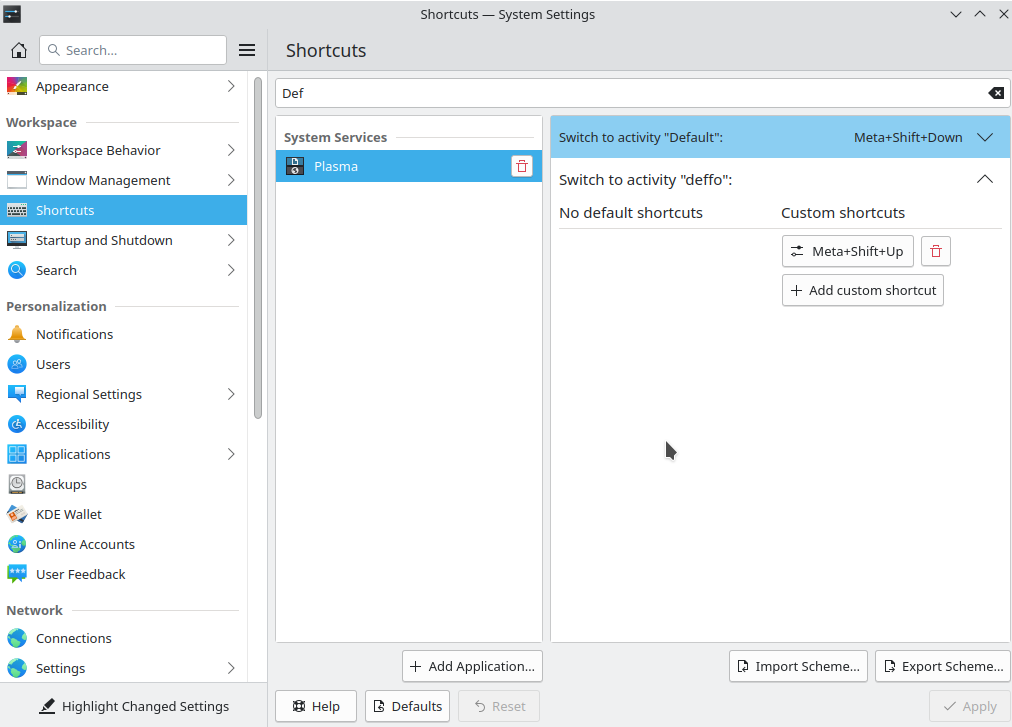The width and height of the screenshot is (1012, 727).
Task: Collapse the Switch to activity "deffo" section
Action: (984, 180)
